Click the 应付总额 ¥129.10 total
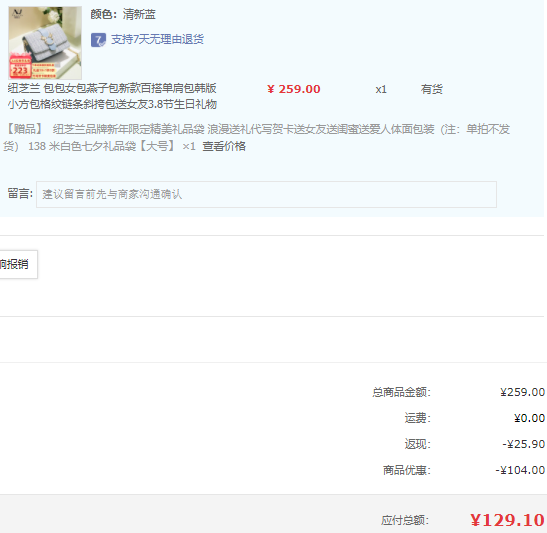This screenshot has height=533, width=547. click(x=507, y=520)
